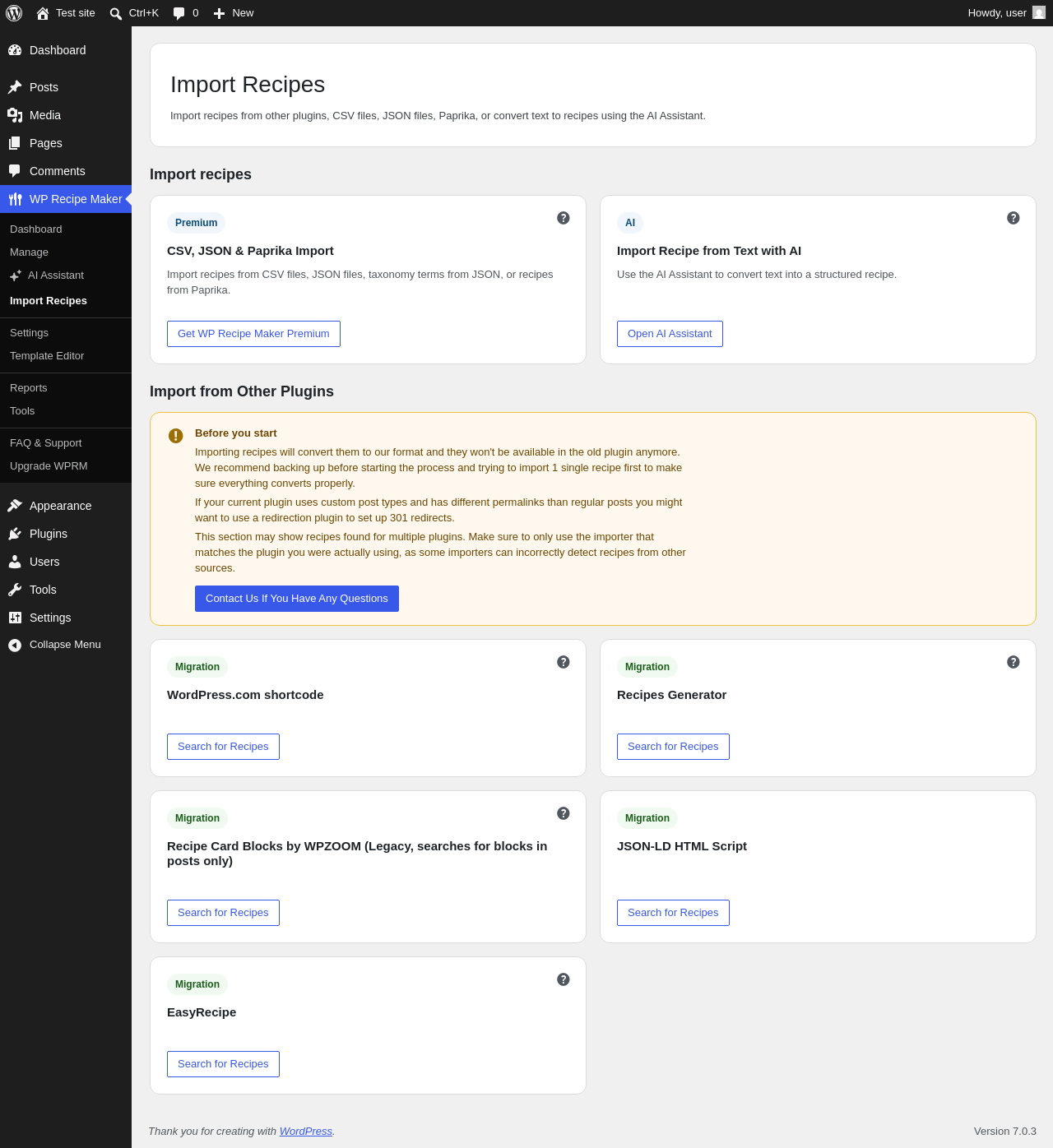Image resolution: width=1053 pixels, height=1148 pixels.
Task: Click the Dashboard gauge icon in sidebar
Action: pyautogui.click(x=15, y=50)
